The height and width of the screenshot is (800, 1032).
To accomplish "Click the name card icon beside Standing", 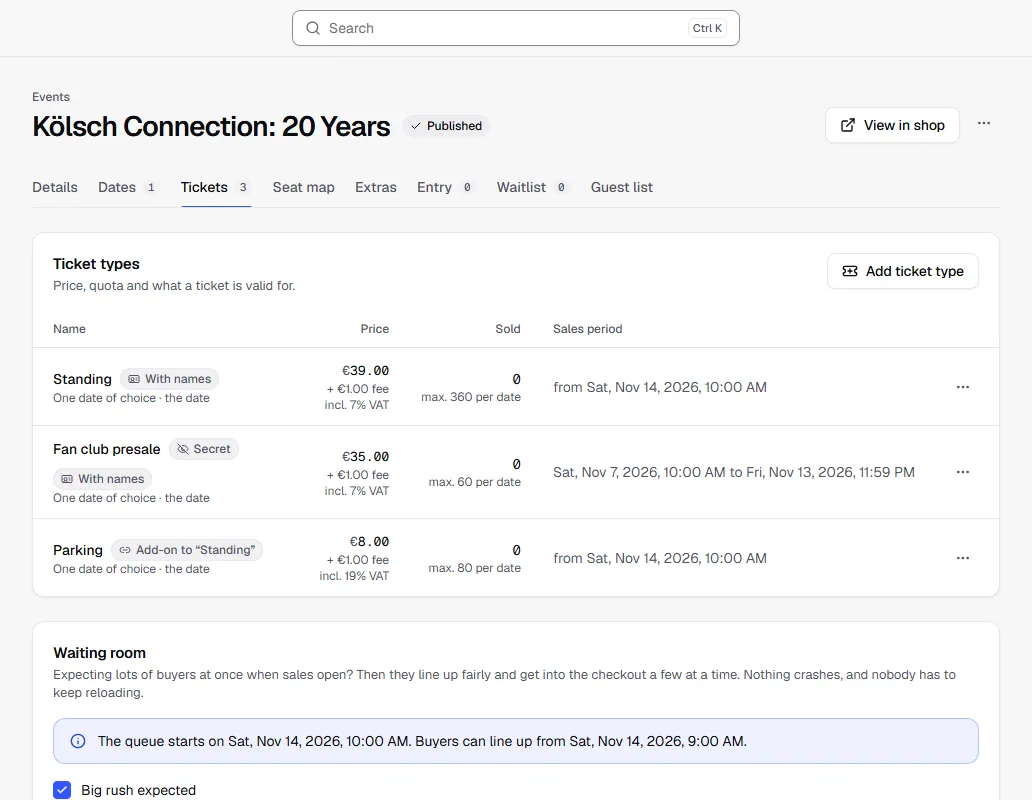I will tap(134, 379).
